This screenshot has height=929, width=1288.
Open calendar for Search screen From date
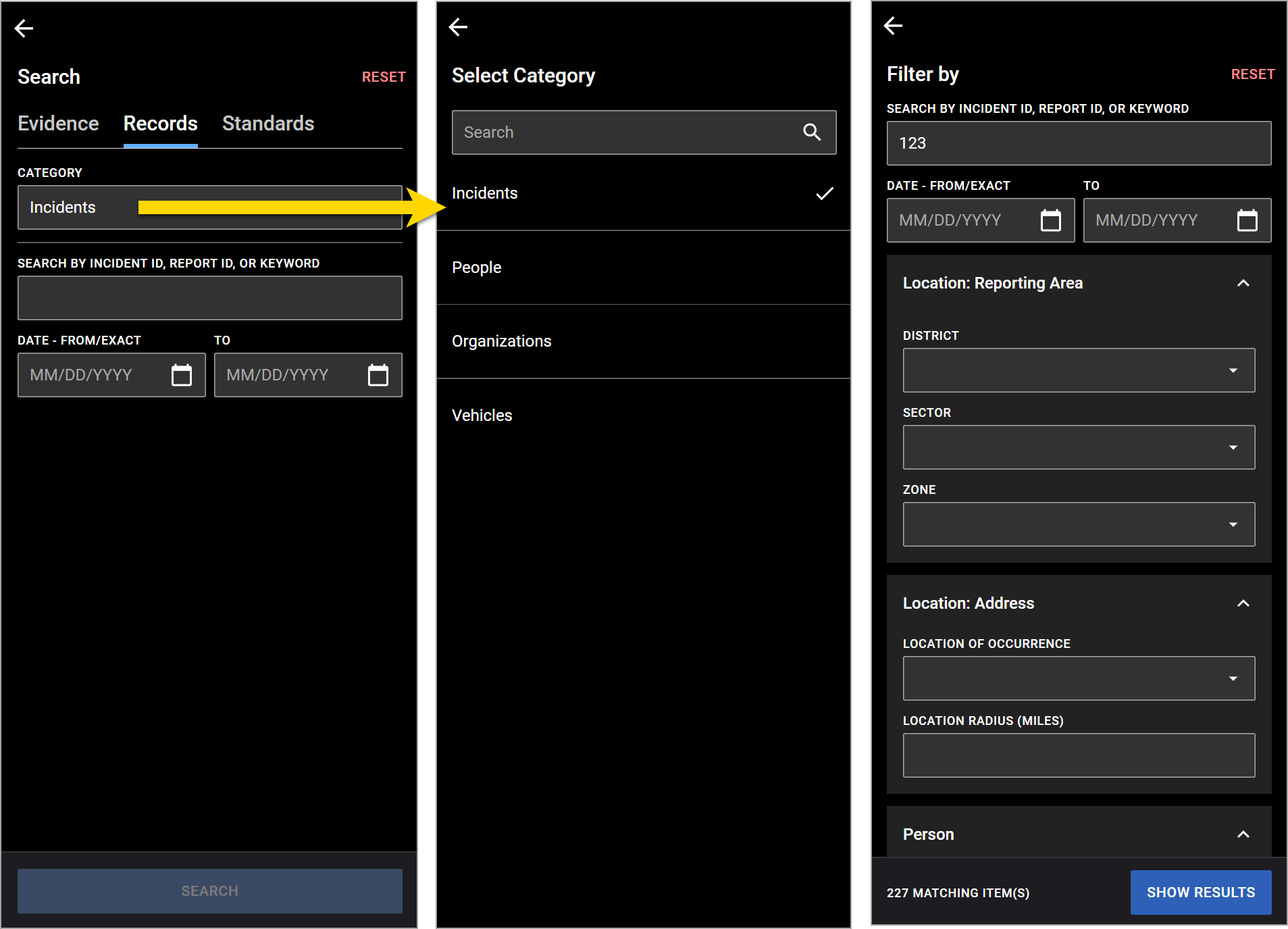coord(181,375)
